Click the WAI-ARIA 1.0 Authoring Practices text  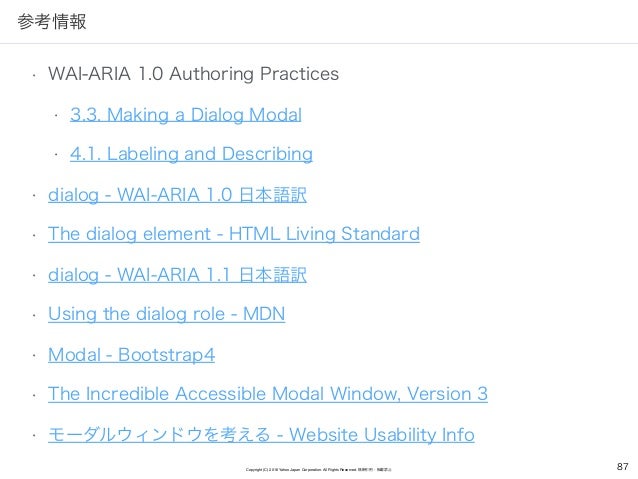click(193, 74)
